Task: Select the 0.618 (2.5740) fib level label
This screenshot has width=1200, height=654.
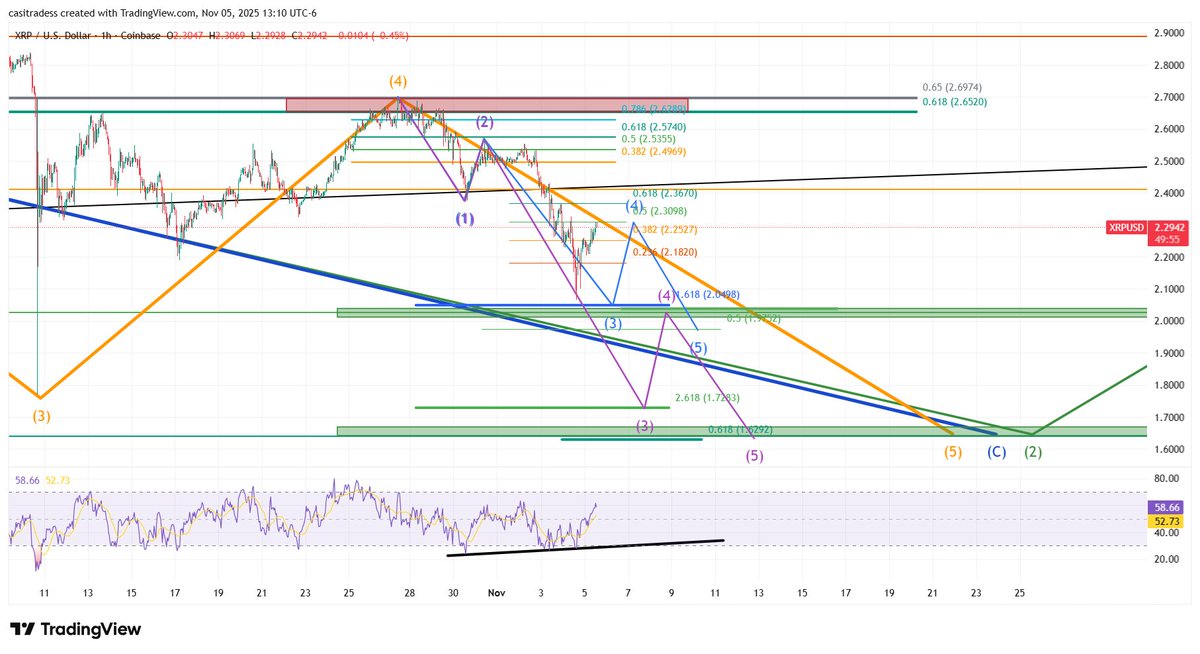Action: [652, 128]
